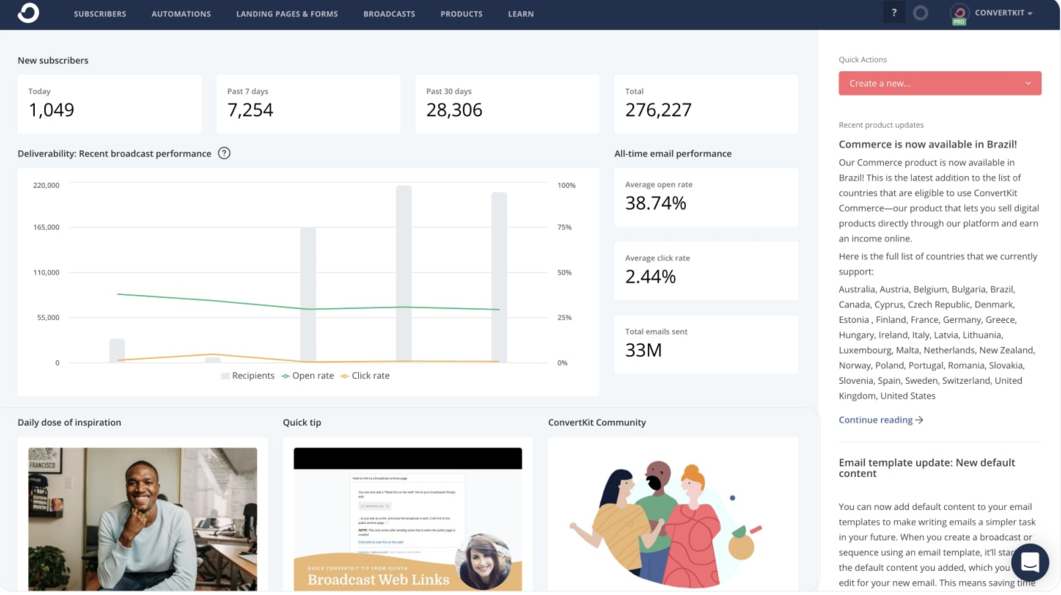Click the Past 30 days card showing 28,306
The image size is (1061, 595).
(x=507, y=104)
